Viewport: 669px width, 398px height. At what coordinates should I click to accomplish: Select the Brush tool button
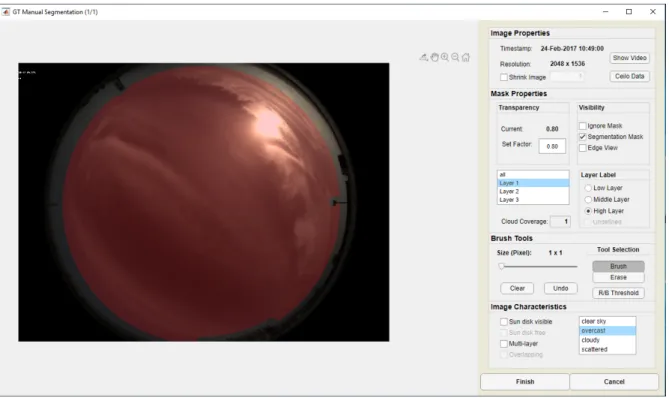tap(618, 267)
